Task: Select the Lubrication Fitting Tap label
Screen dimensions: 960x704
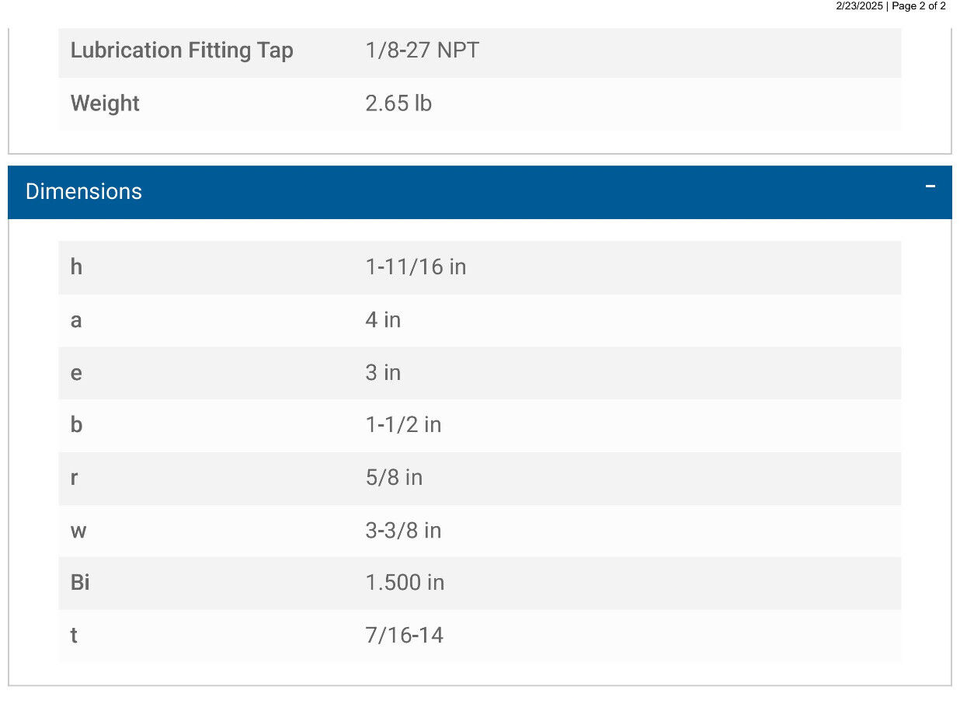Action: point(182,50)
